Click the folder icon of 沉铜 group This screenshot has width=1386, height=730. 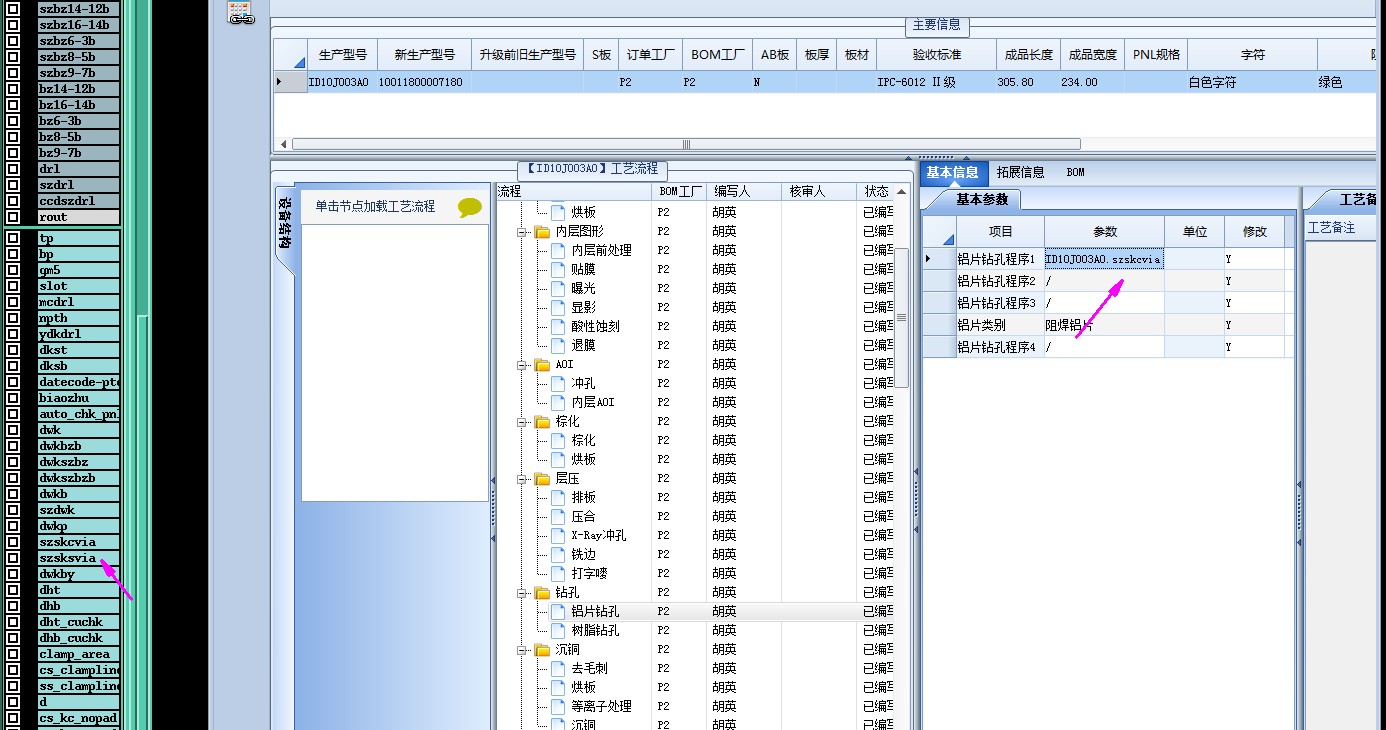[x=543, y=649]
